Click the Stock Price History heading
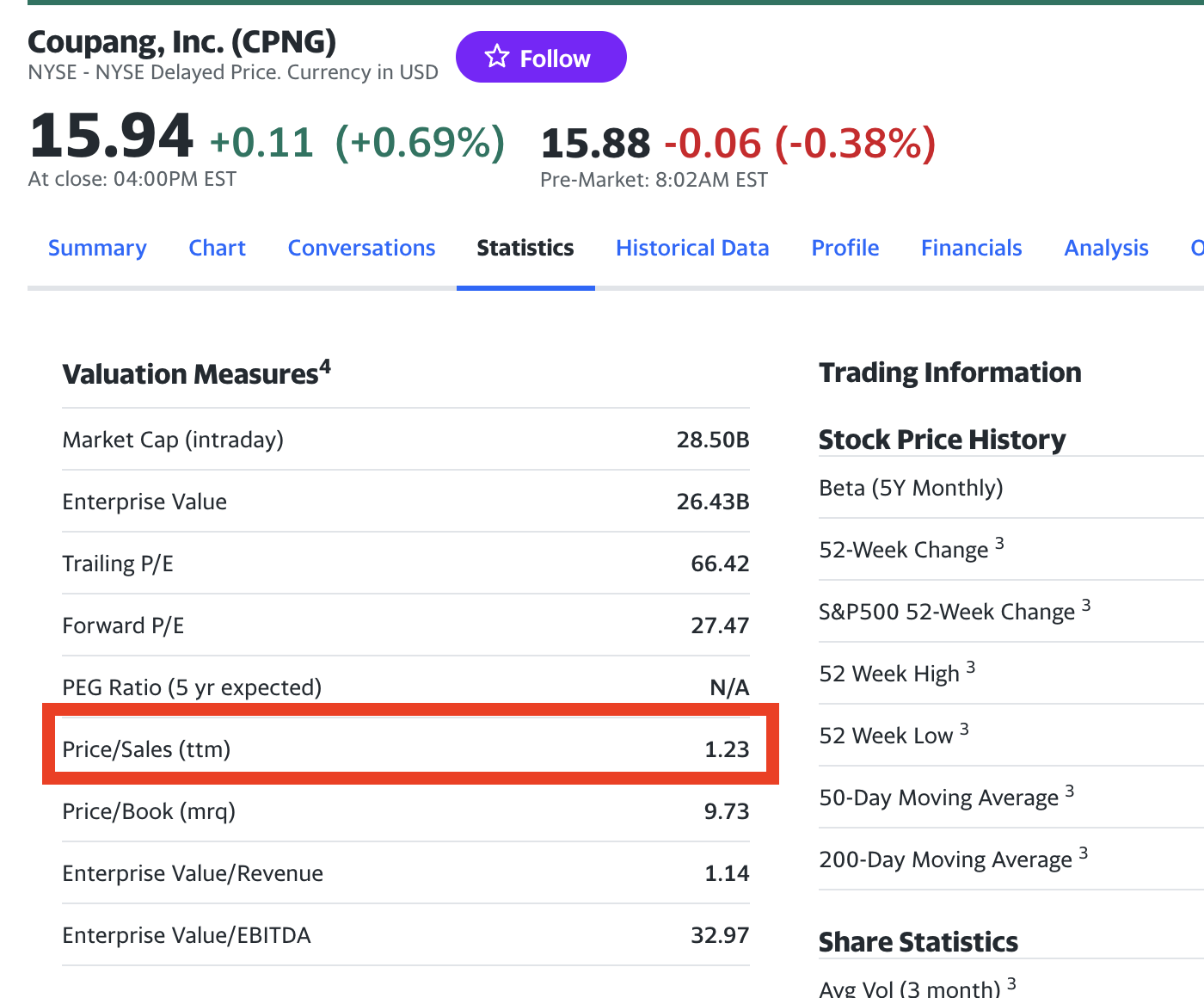Viewport: 1204px width, 998px height. (x=942, y=440)
